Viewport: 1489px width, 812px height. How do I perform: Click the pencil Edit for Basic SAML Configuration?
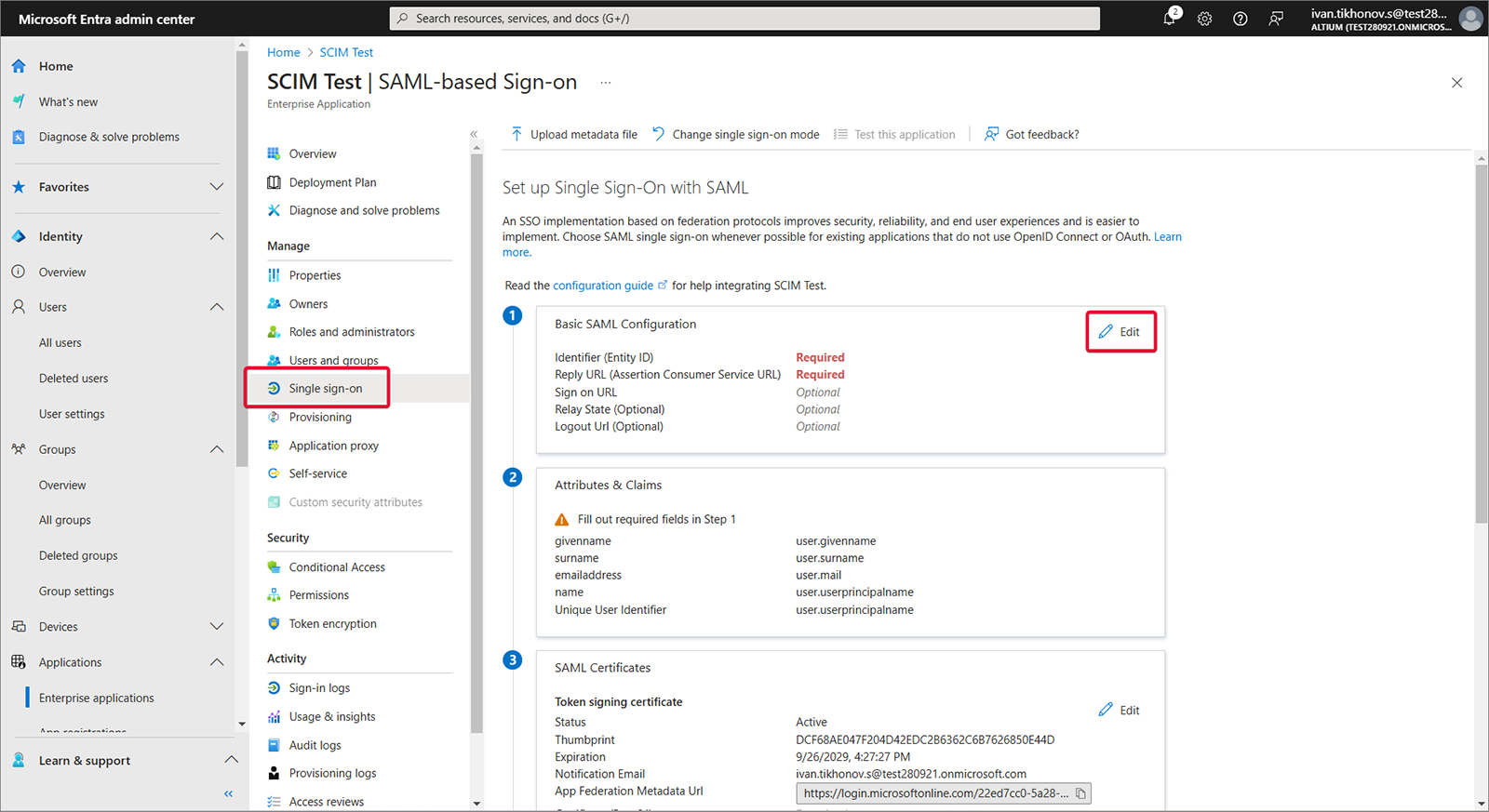pos(1120,332)
